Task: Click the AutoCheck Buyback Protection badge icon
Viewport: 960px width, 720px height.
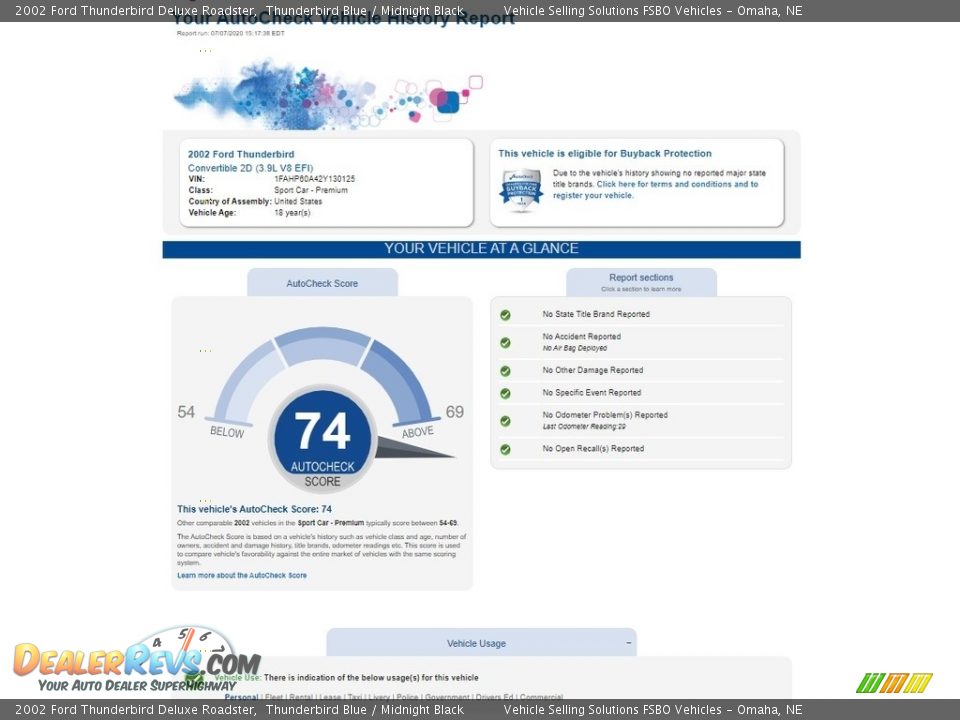Action: pos(520,190)
